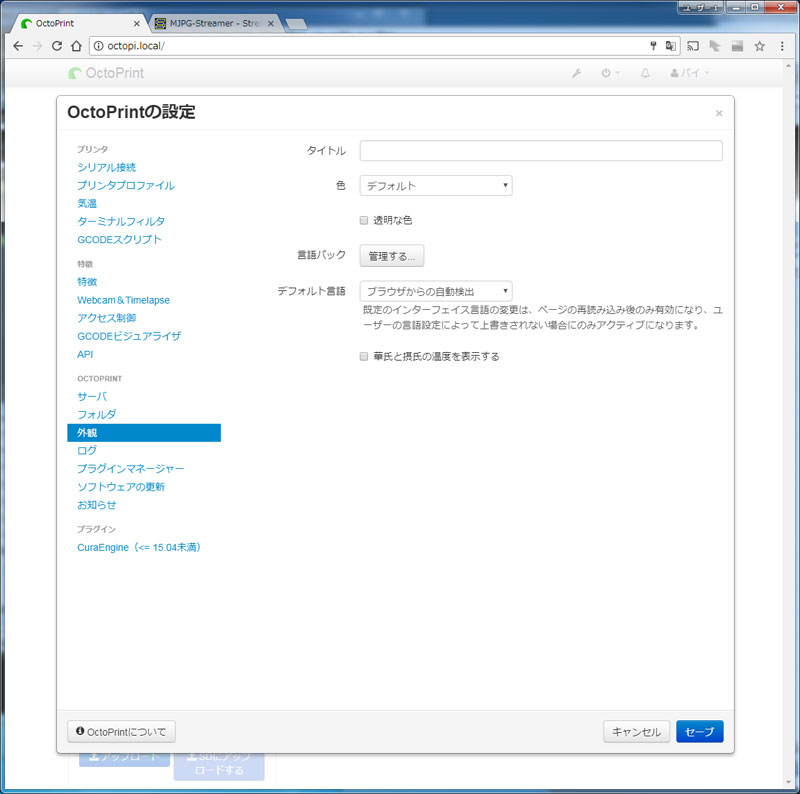The image size is (800, 794).
Task: Open プラグインマネージャー settings section
Action: pos(131,469)
